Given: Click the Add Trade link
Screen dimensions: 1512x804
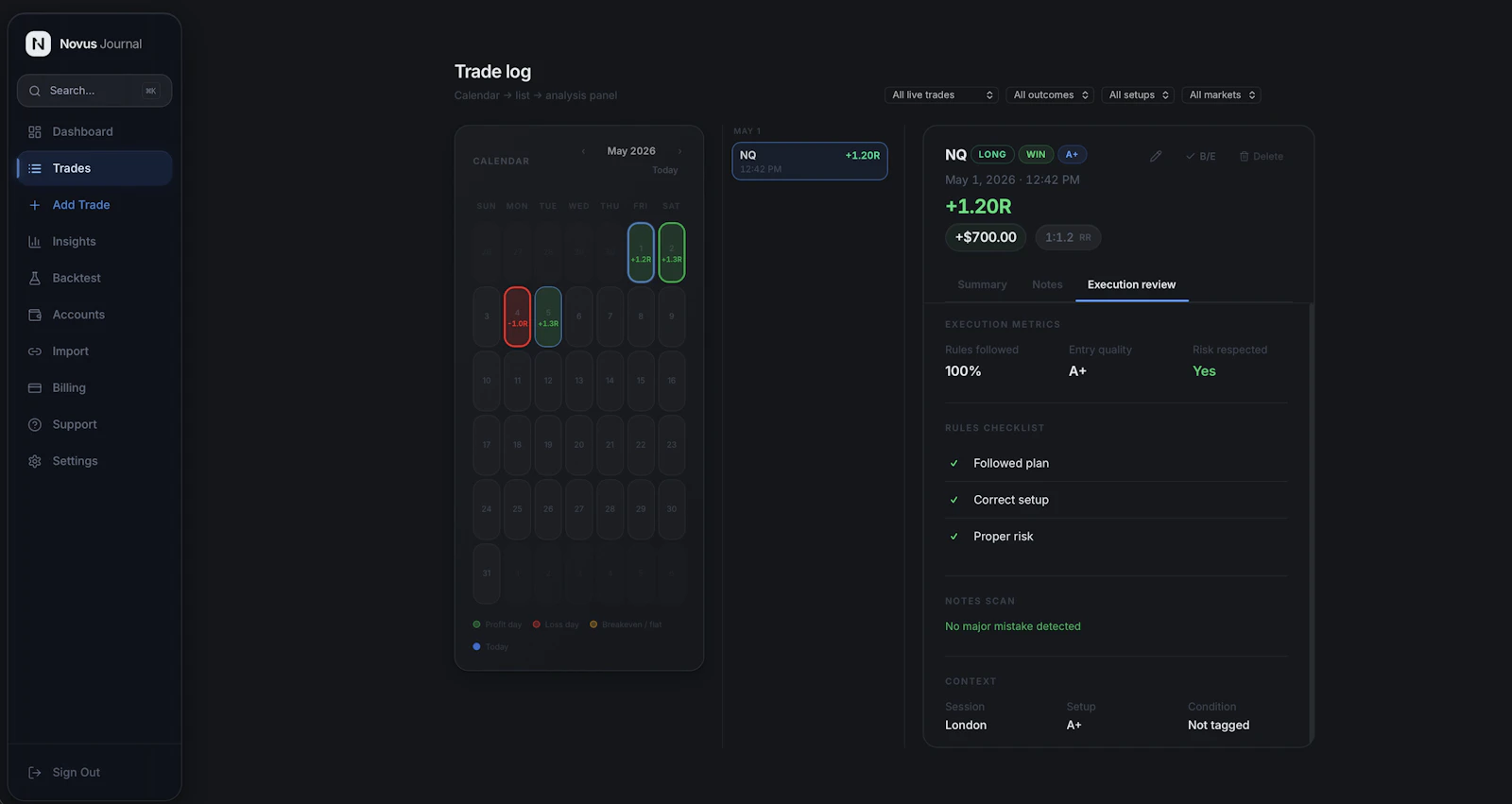Looking at the screenshot, I should 94,205.
